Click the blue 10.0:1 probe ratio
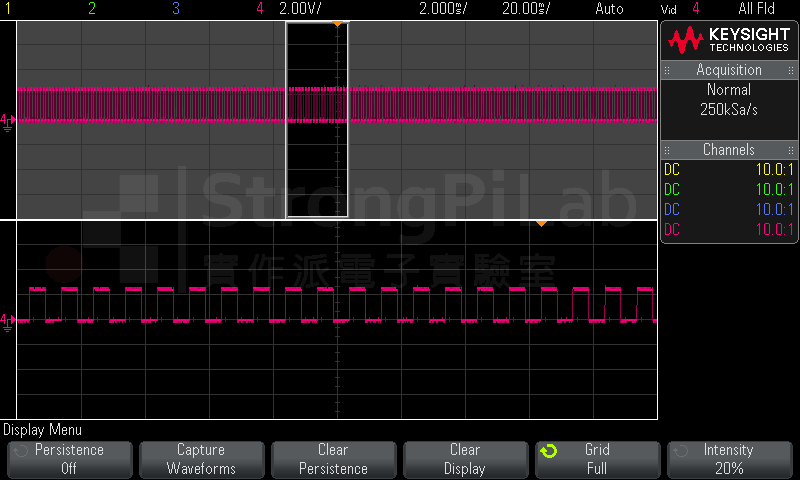The height and width of the screenshot is (480, 800). 774,209
